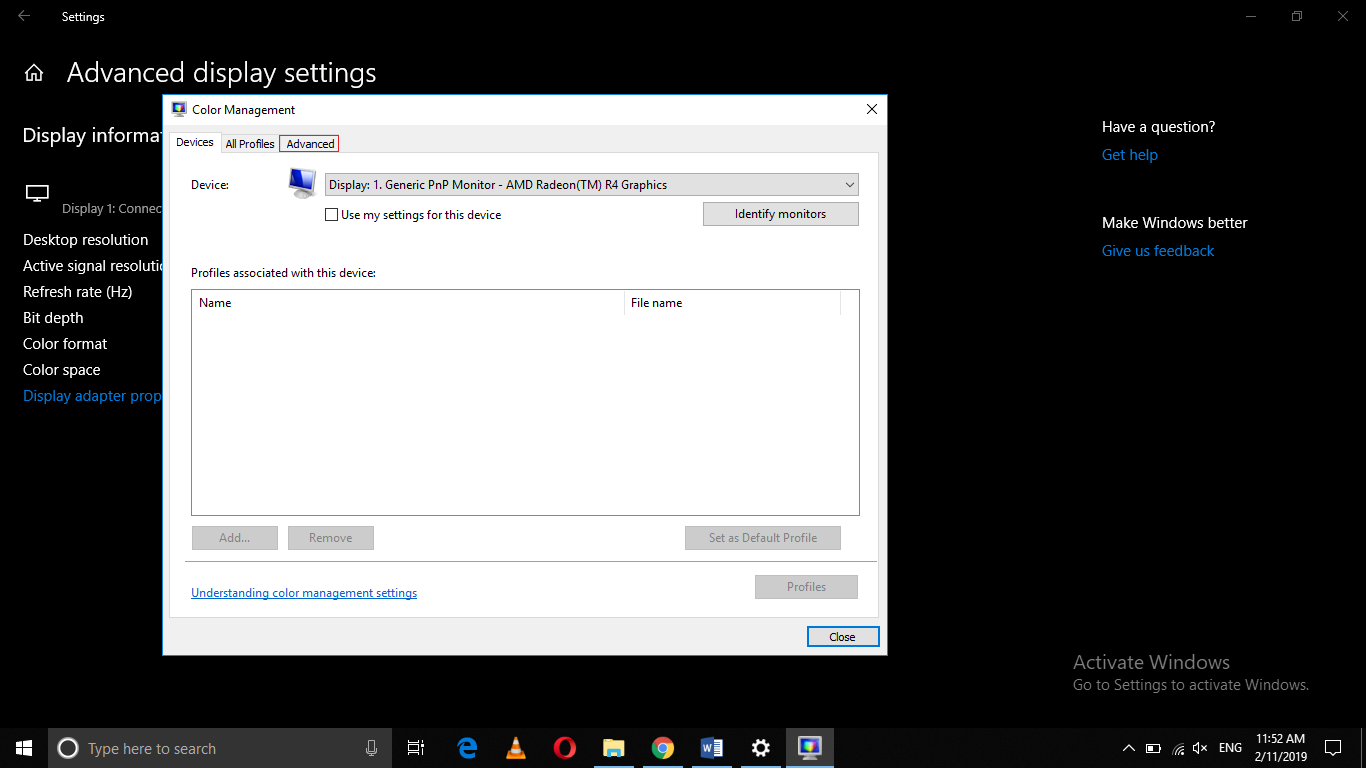Check the battery icon in the system tray

pos(1153,747)
